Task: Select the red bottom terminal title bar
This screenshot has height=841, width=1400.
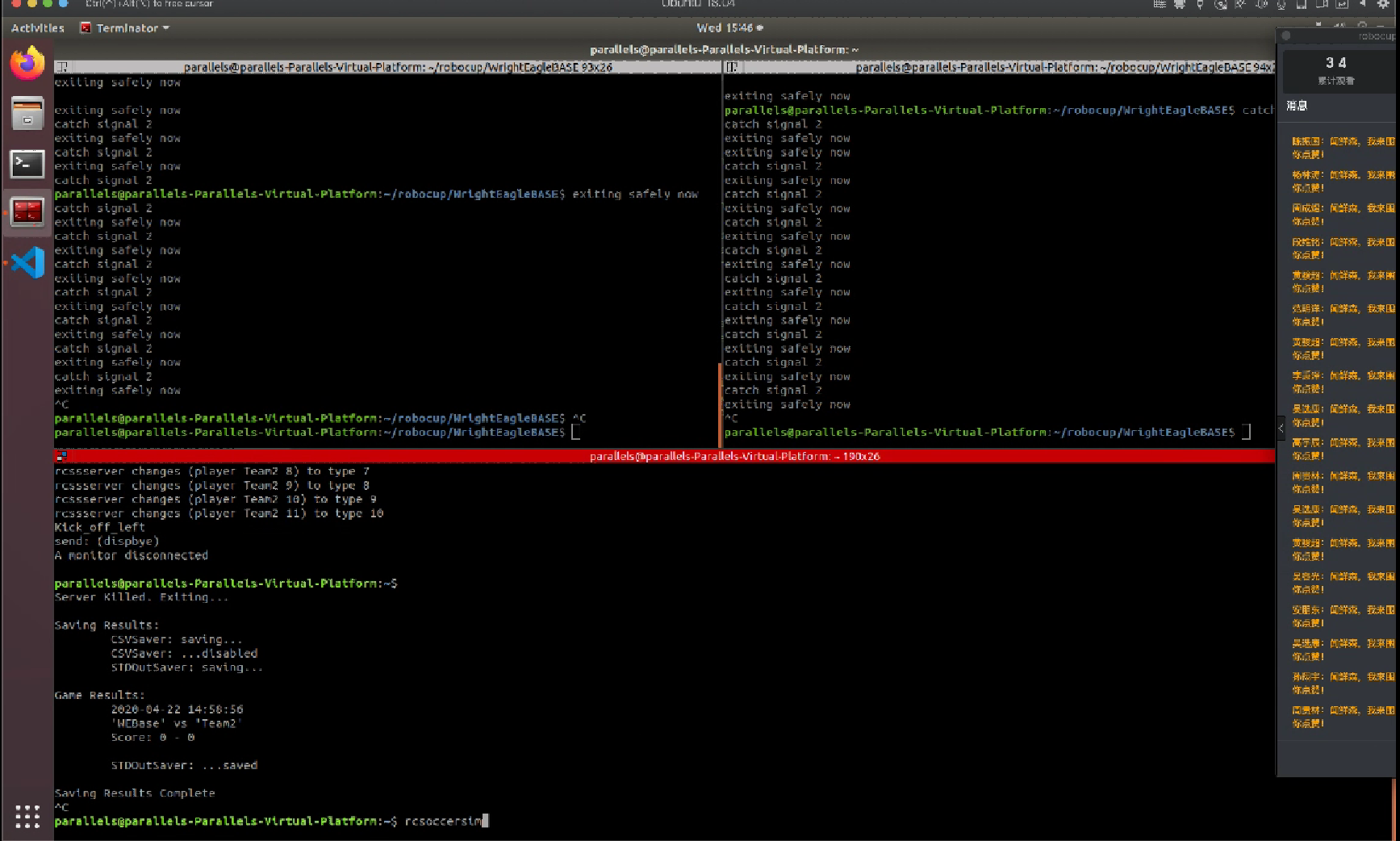Action: 734,456
